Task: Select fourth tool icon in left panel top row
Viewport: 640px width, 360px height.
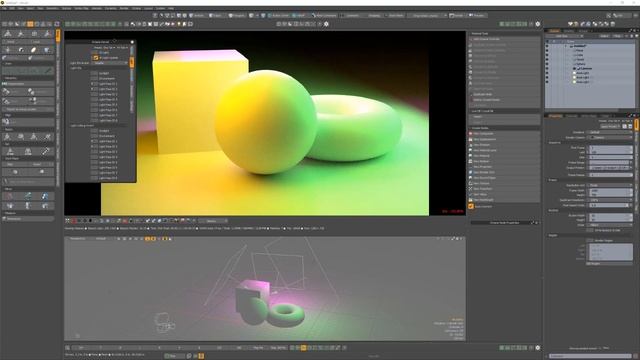Action: point(47,34)
